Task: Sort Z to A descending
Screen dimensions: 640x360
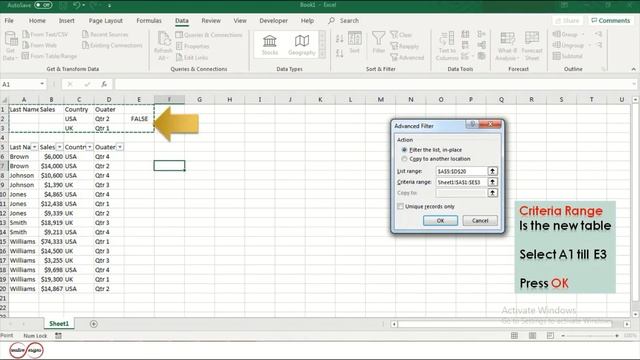Action: (x=340, y=53)
